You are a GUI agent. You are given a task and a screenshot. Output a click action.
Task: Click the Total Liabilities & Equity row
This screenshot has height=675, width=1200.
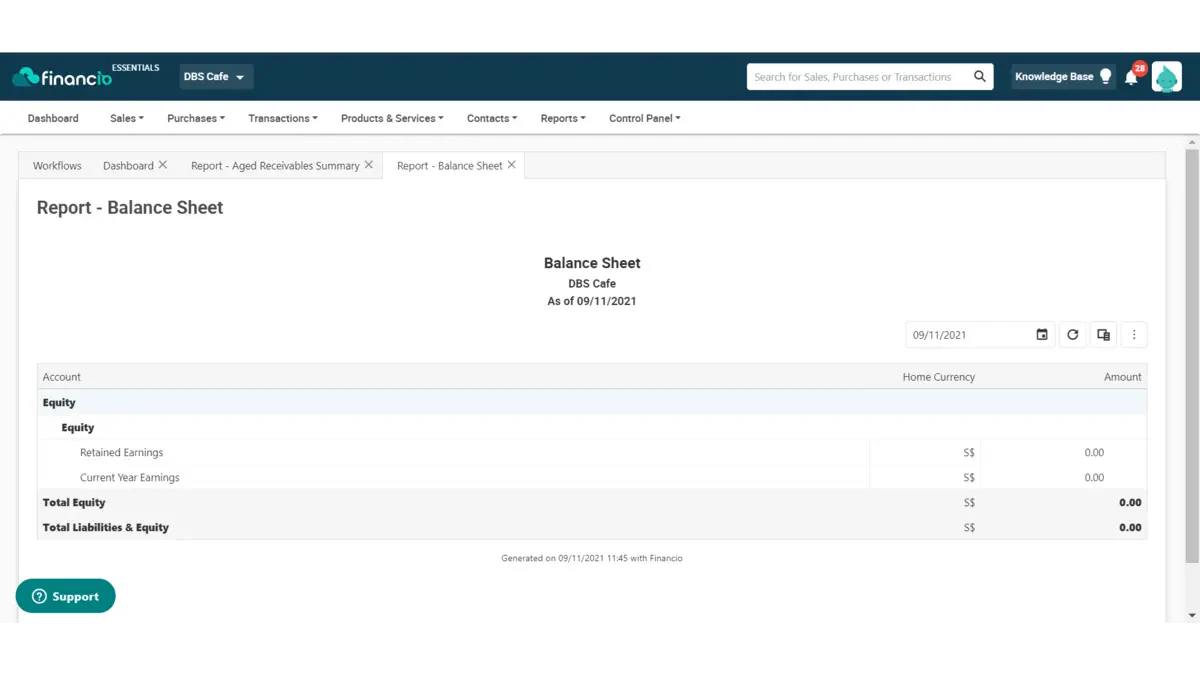click(x=592, y=528)
